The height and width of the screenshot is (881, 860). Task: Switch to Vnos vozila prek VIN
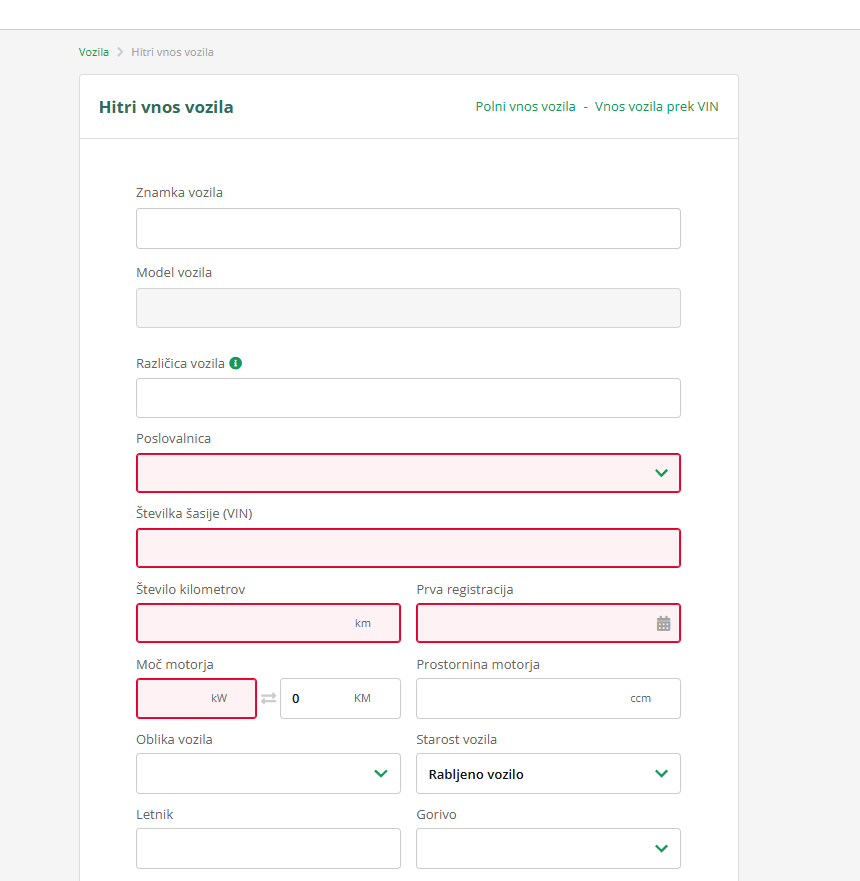click(x=656, y=107)
